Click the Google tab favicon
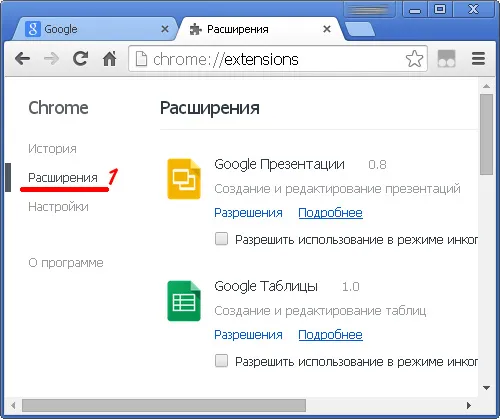The image size is (500, 419). pos(33,29)
